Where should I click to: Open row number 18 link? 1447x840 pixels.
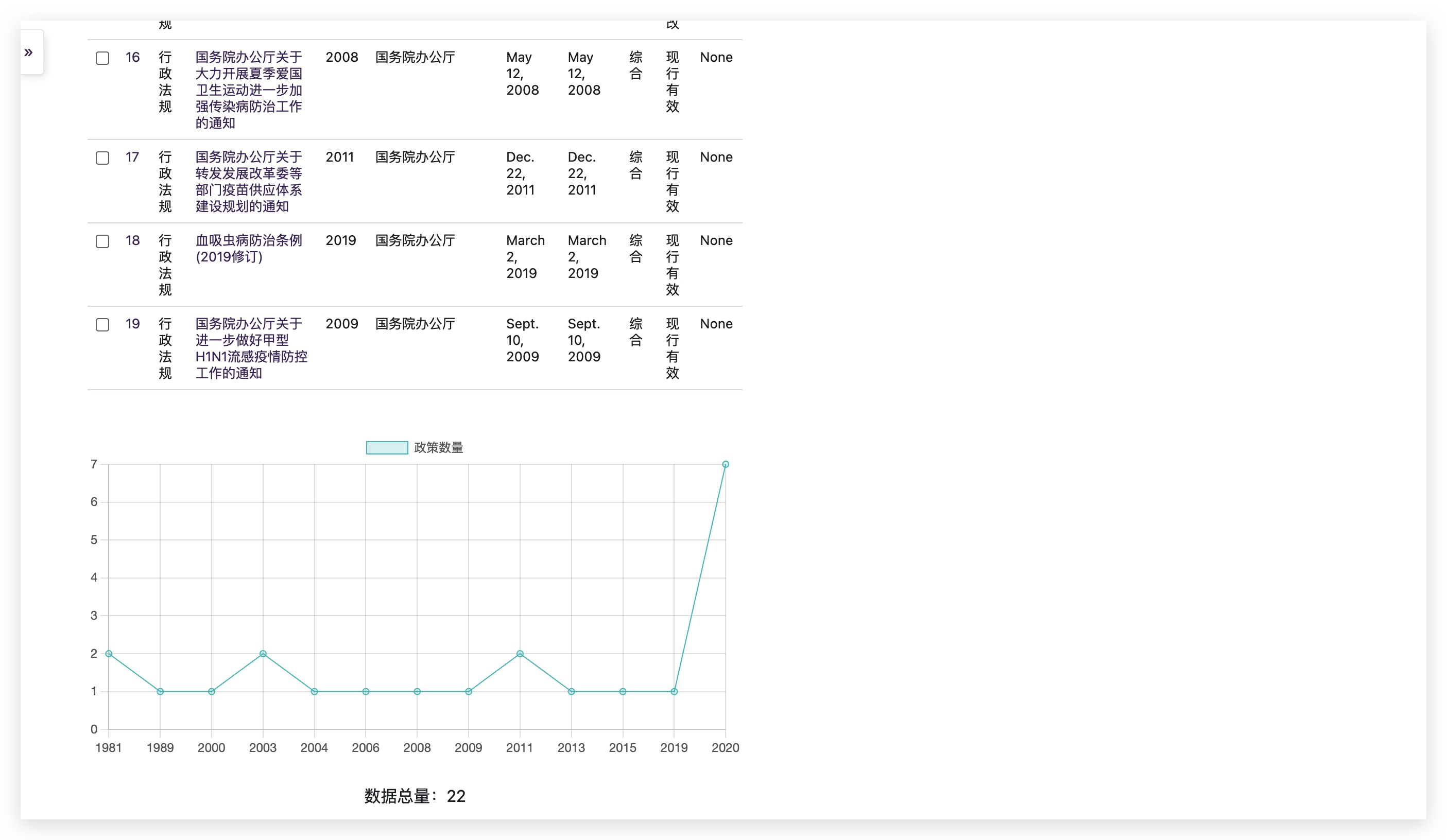[x=133, y=240]
